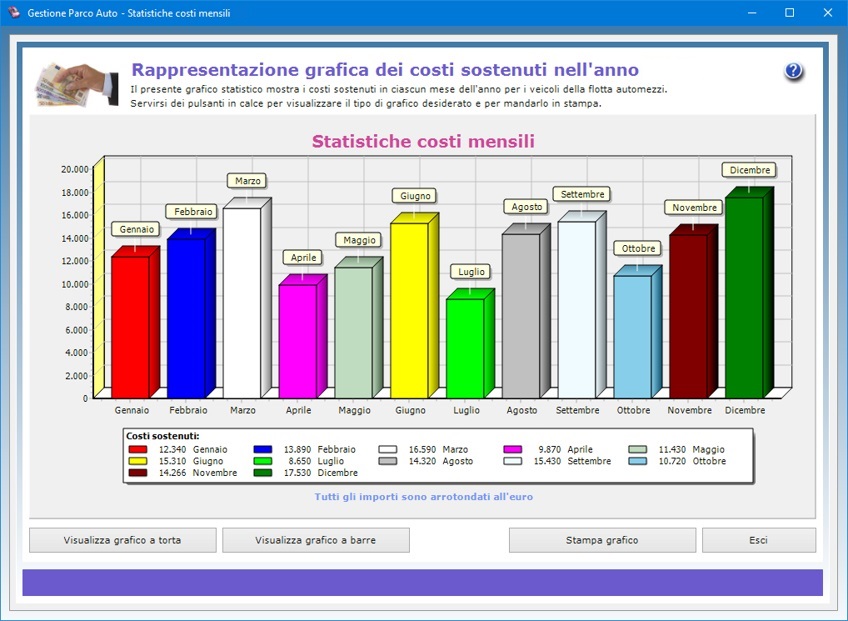
Task: Click the 'Giugno' callout label above bar
Action: point(415,196)
